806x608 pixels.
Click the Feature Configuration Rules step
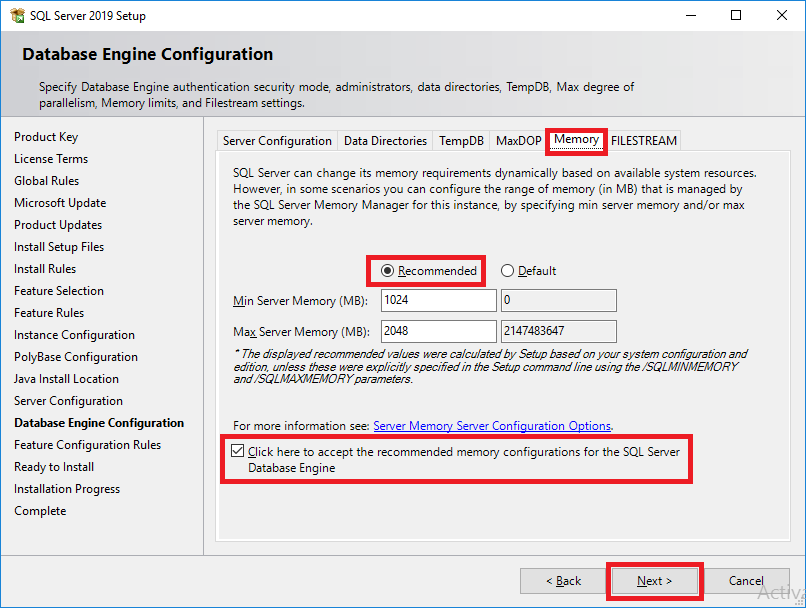tap(87, 445)
